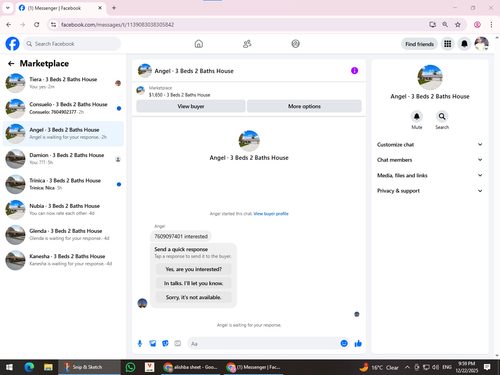Focus the Search Facebook field
Image resolution: width=500 pixels, height=375 pixels.
72,44
